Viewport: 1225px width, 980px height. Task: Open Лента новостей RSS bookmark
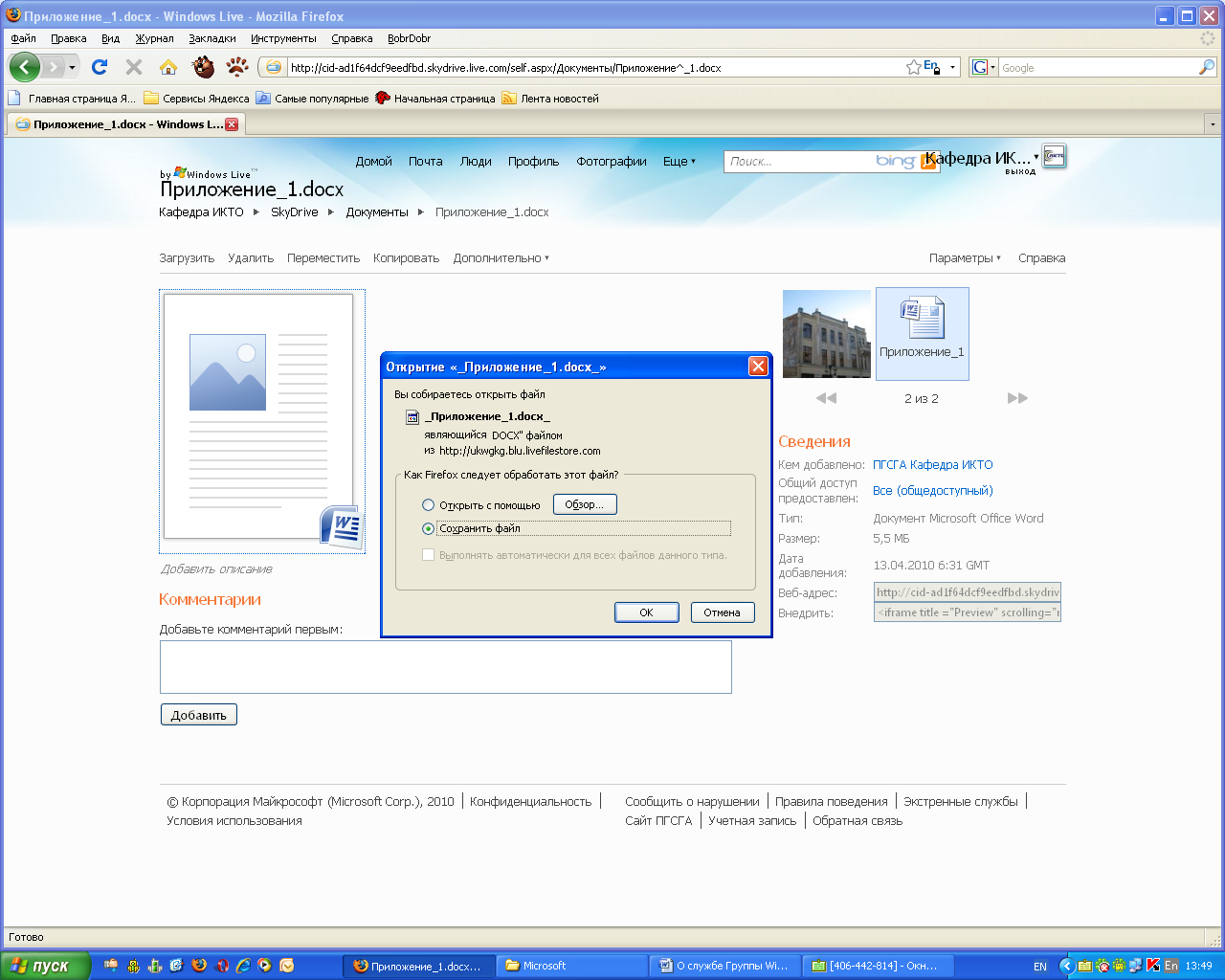550,99
